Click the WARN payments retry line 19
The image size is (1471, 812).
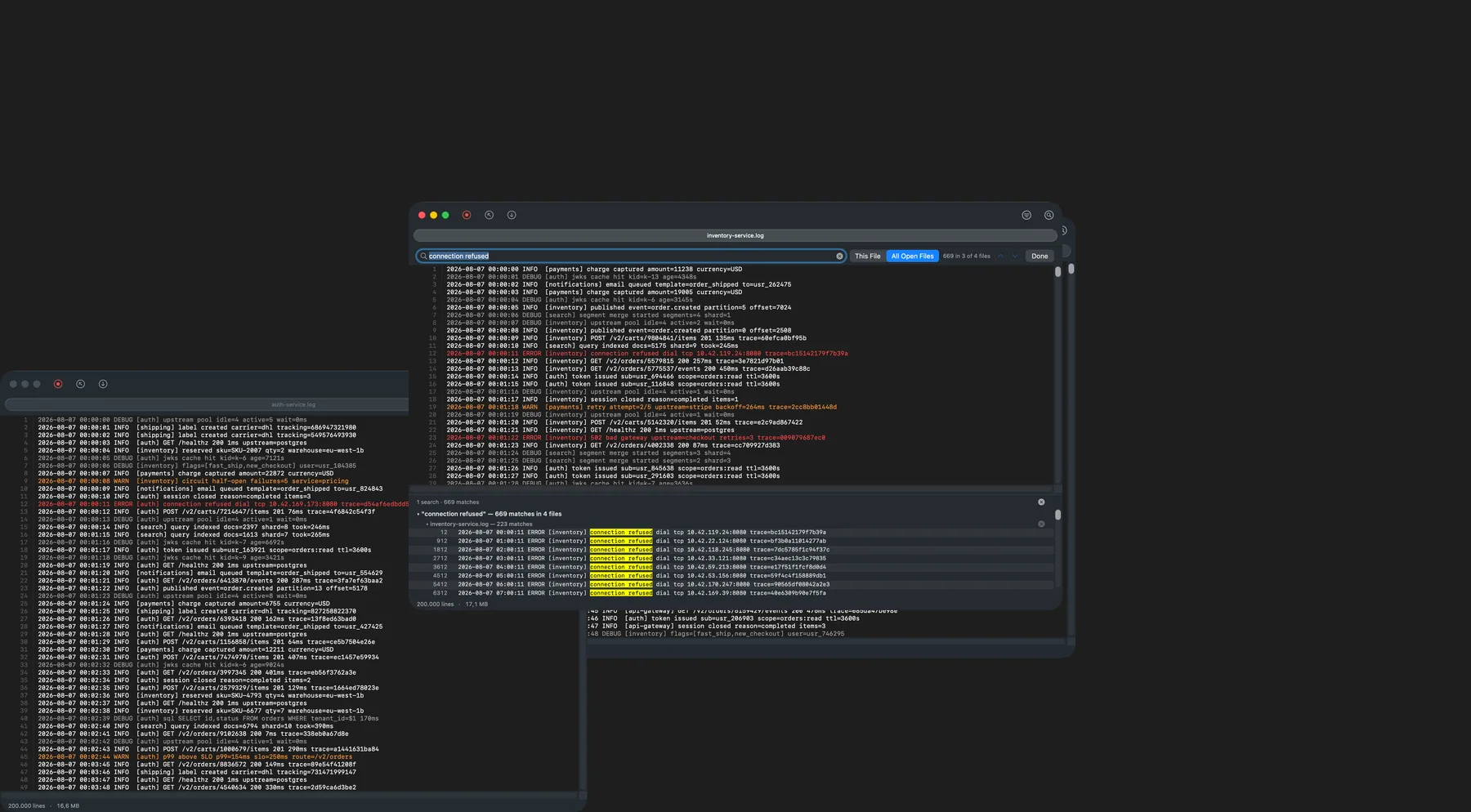click(x=642, y=407)
